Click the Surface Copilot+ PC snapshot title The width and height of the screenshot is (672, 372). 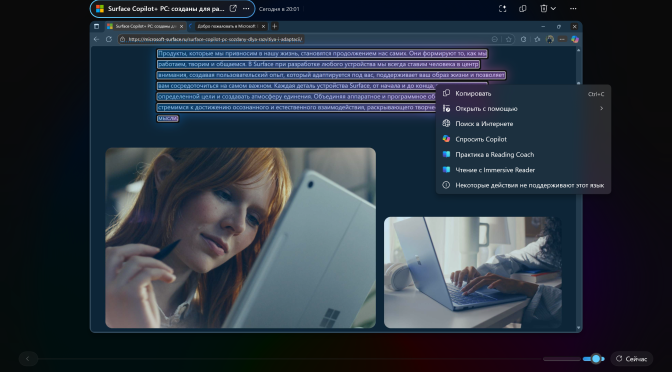(166, 9)
